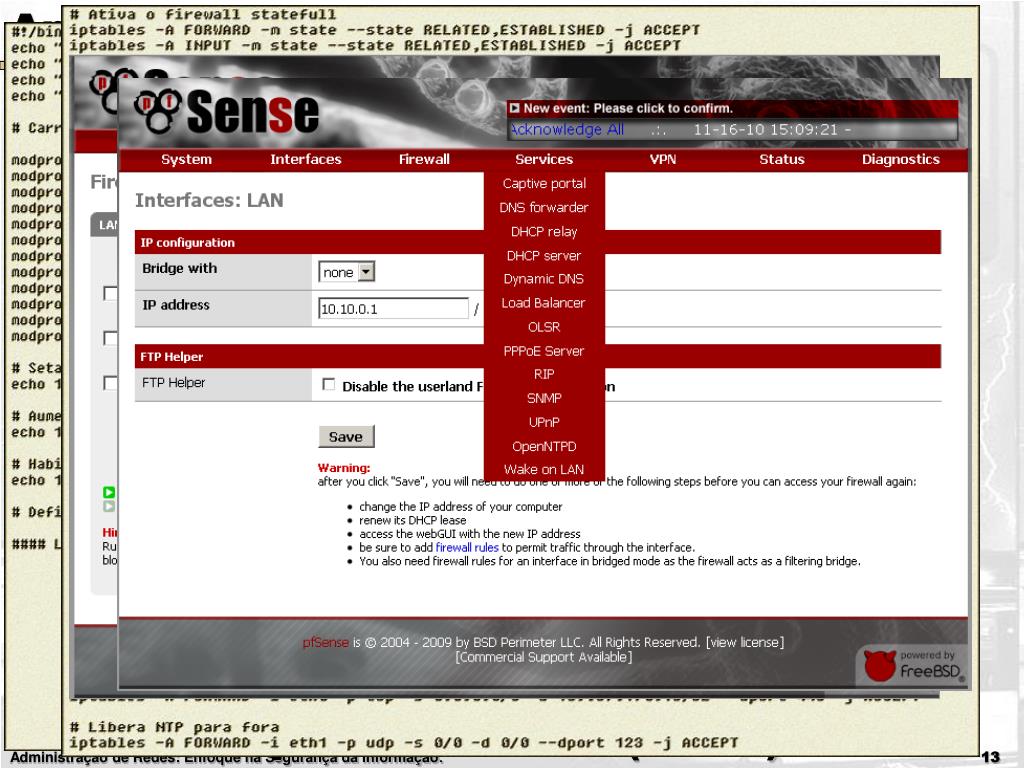
Task: Click the New event notification arrow icon
Action: tap(515, 108)
